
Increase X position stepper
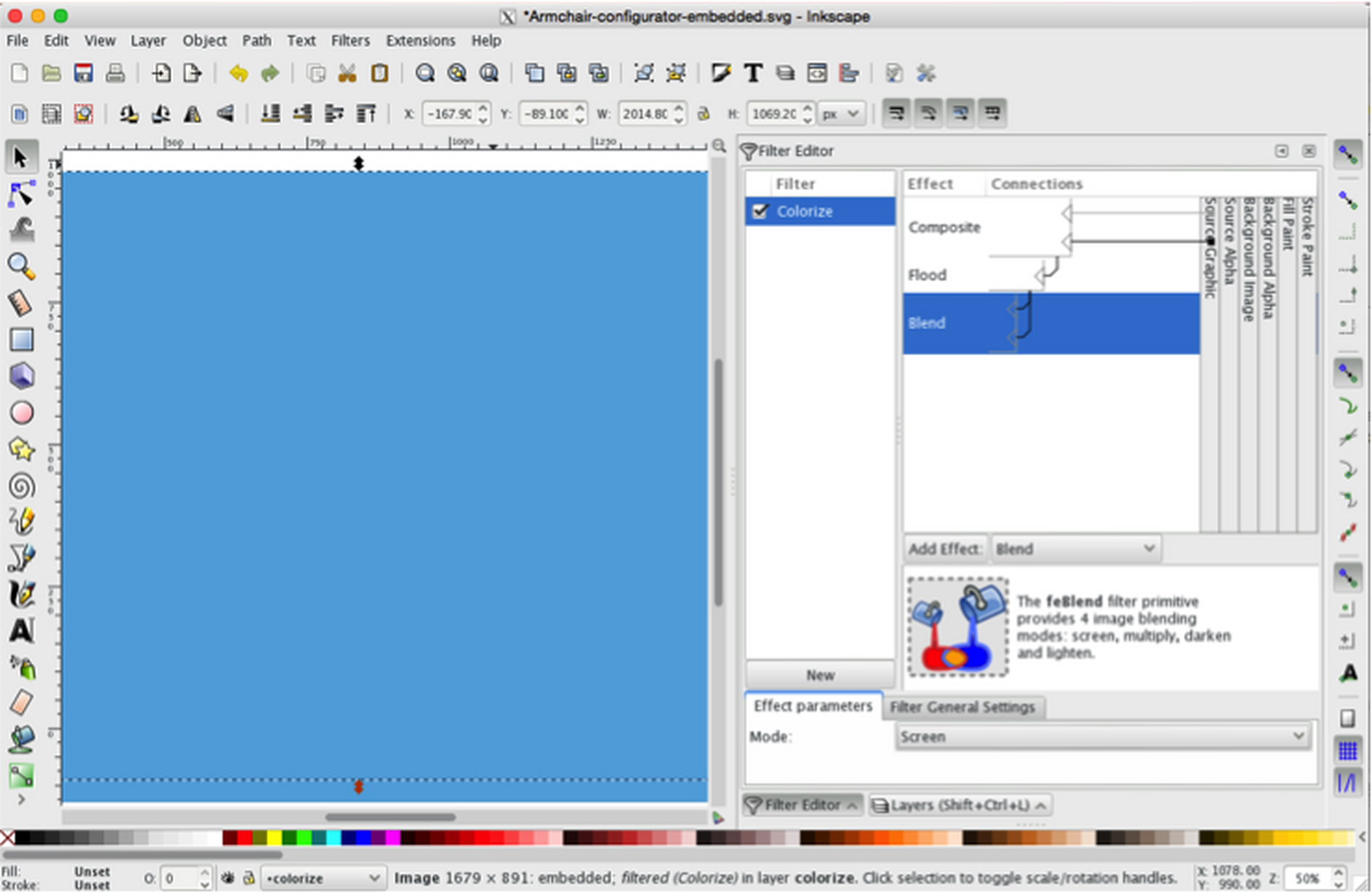pyautogui.click(x=483, y=108)
